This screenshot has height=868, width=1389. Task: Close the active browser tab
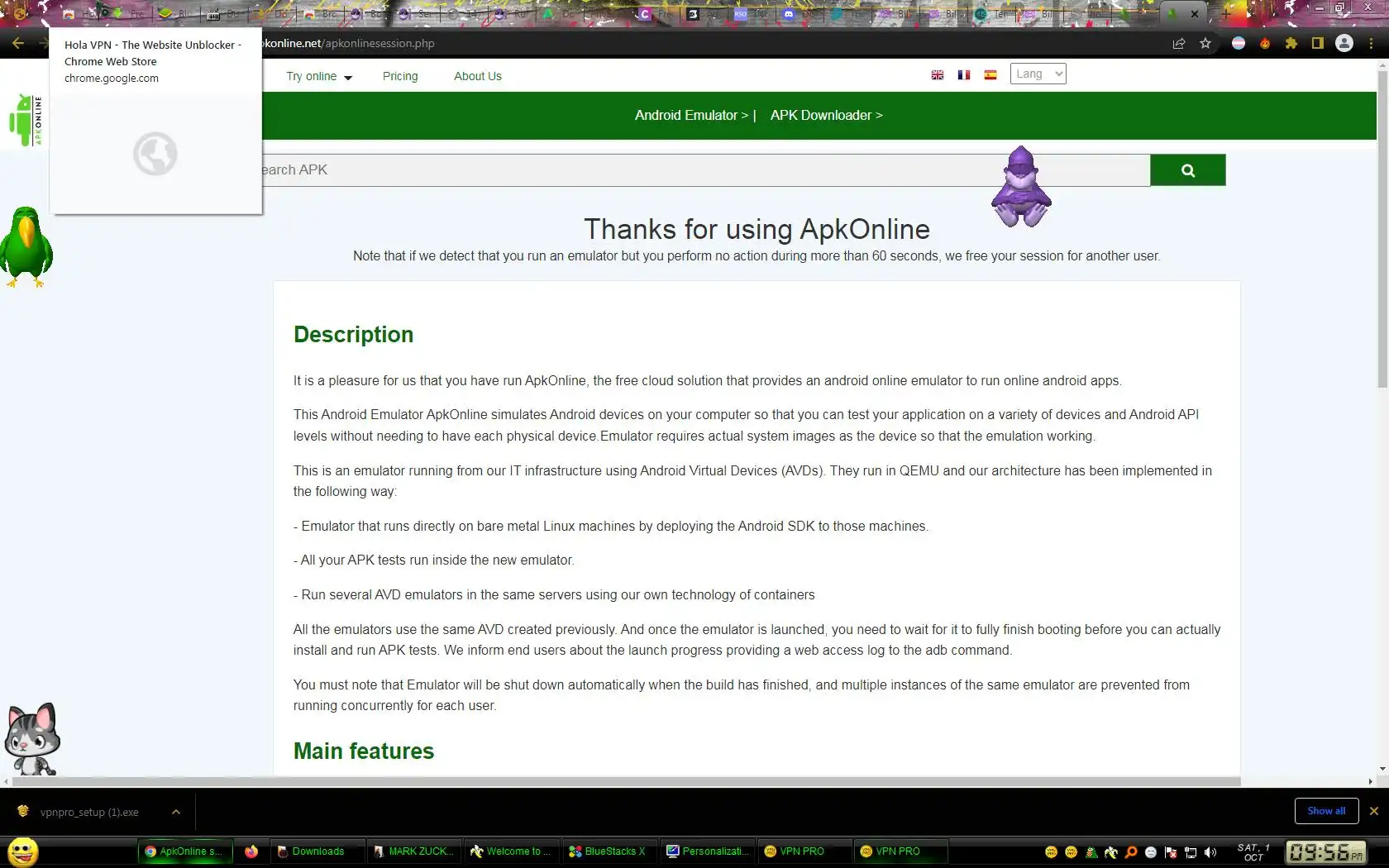[1195, 14]
